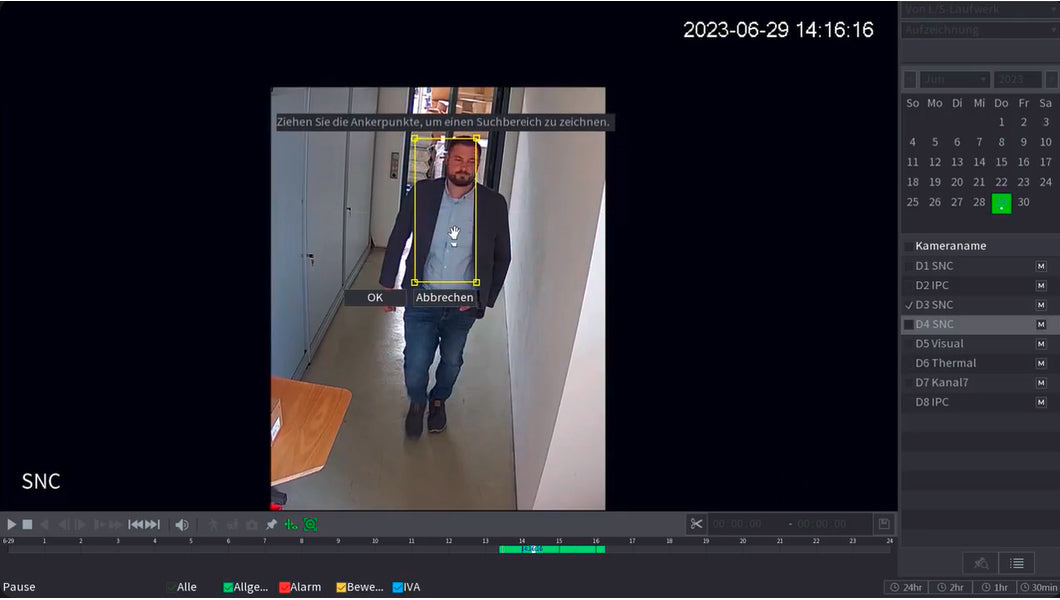The image size is (1060, 600).
Task: Switch the timeline scale to 30min
Action: [1038, 587]
